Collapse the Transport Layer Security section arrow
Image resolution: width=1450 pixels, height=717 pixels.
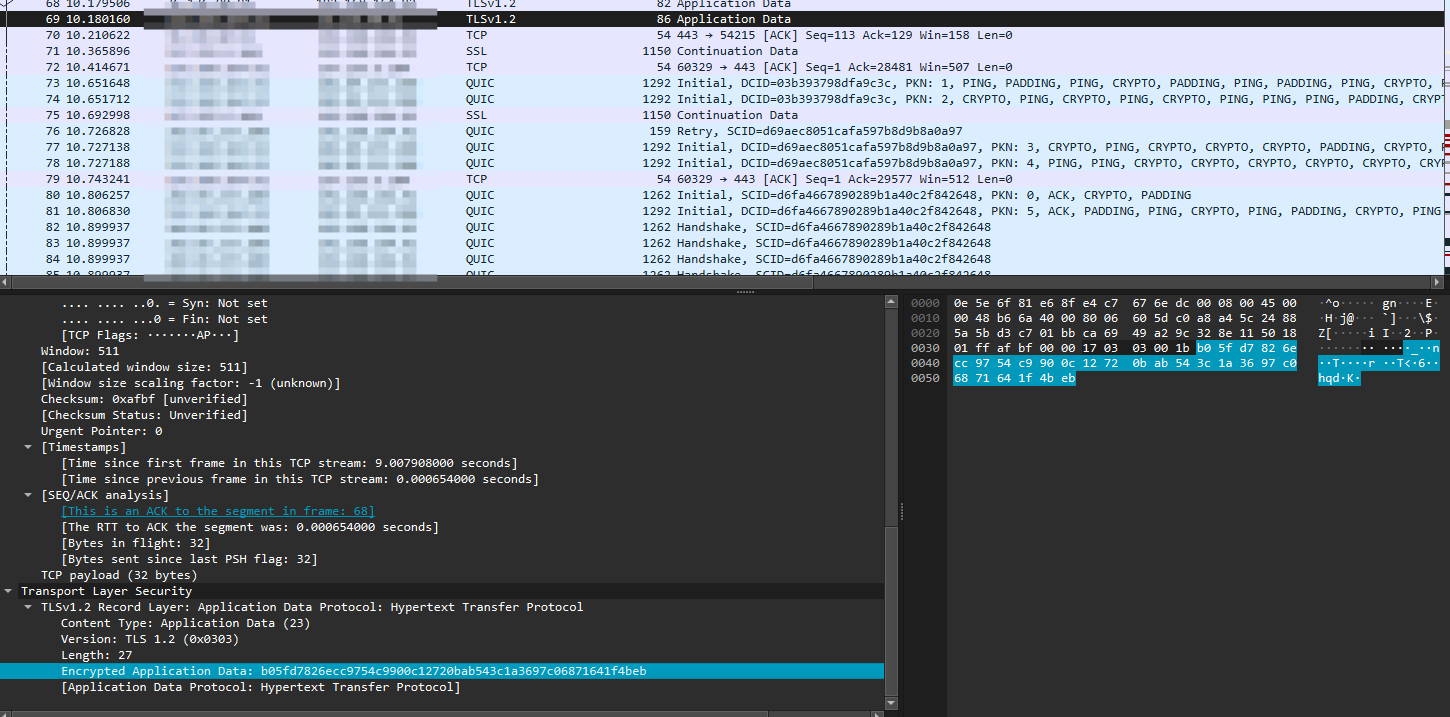pyautogui.click(x=9, y=591)
